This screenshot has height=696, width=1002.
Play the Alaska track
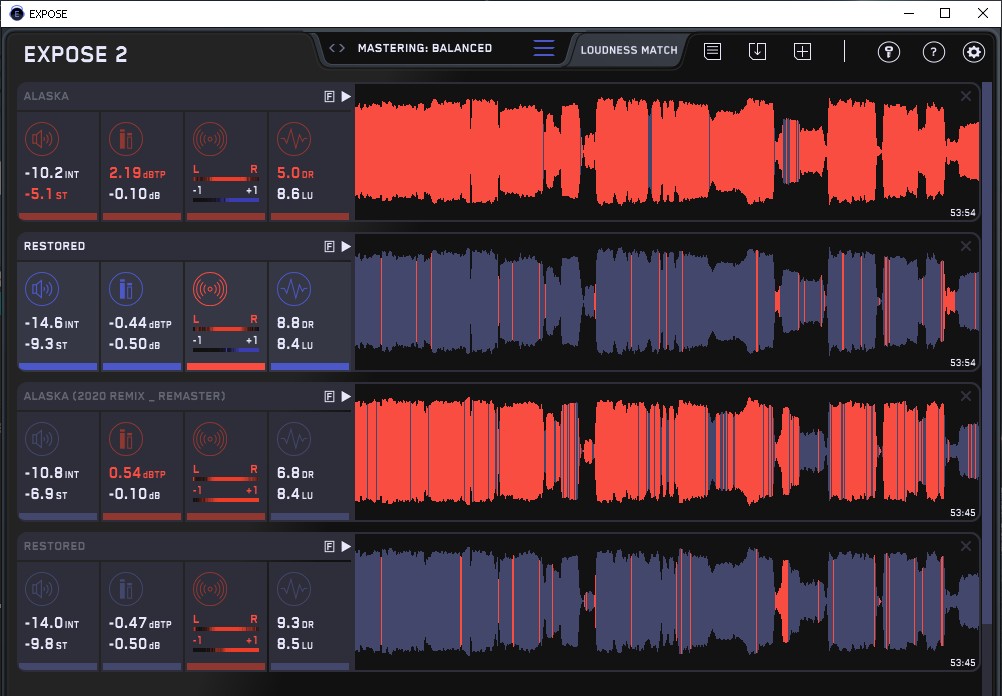click(346, 96)
